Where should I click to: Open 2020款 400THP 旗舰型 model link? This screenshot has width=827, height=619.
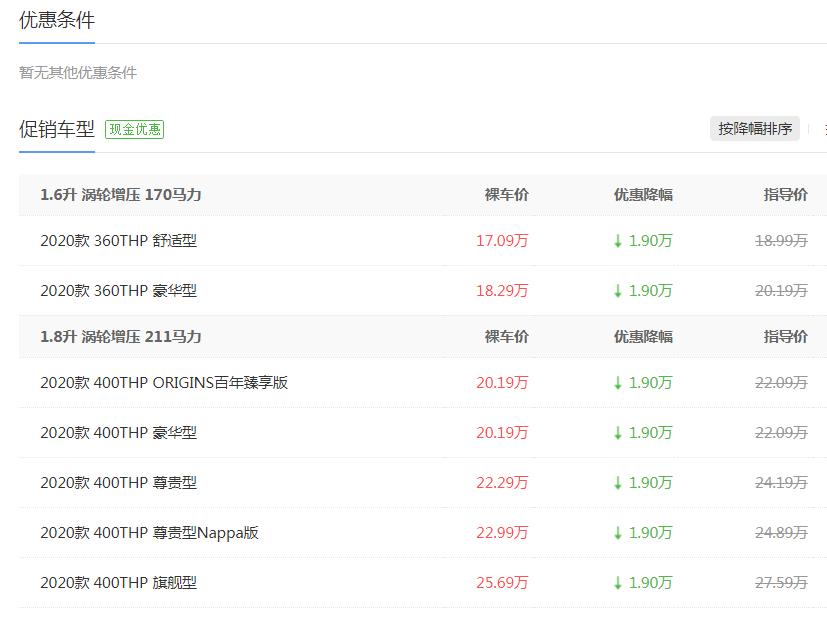coord(118,583)
